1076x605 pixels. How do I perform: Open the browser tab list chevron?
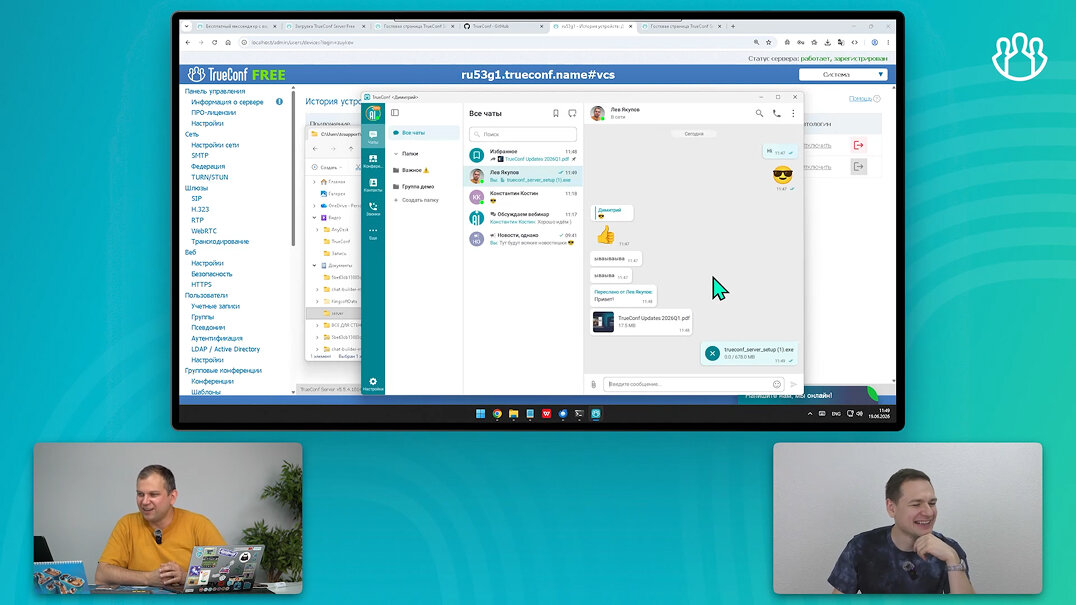tap(187, 26)
